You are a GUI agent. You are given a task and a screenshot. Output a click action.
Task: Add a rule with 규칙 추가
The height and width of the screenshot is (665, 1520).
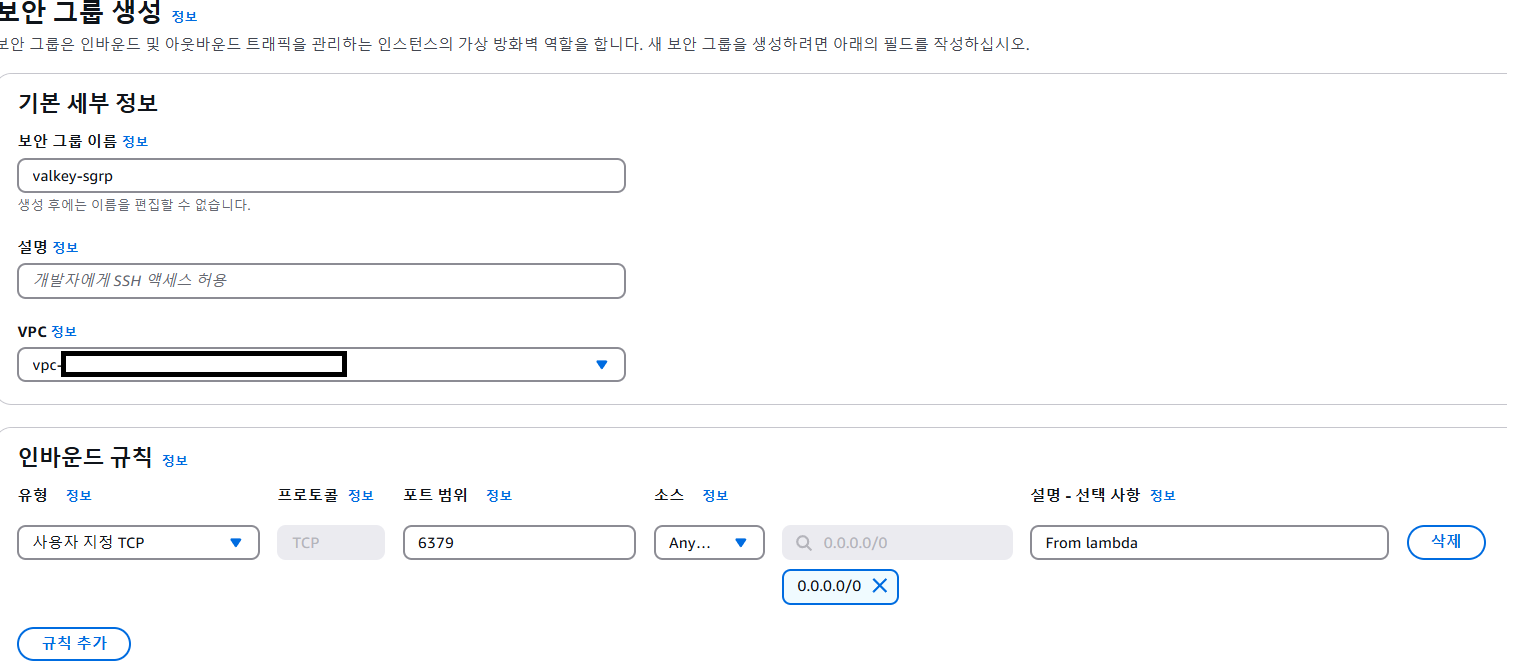[x=74, y=644]
